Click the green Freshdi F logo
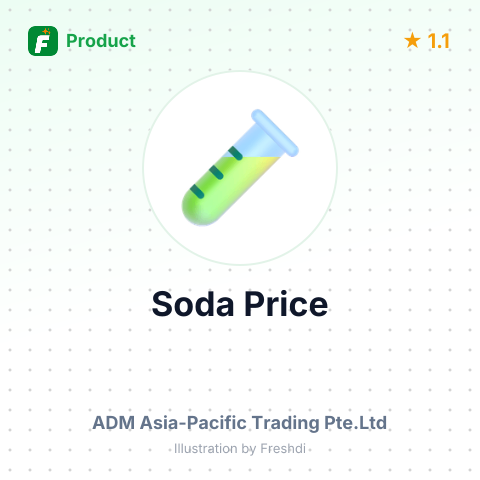Screen dimensions: 480x480 coord(43,41)
